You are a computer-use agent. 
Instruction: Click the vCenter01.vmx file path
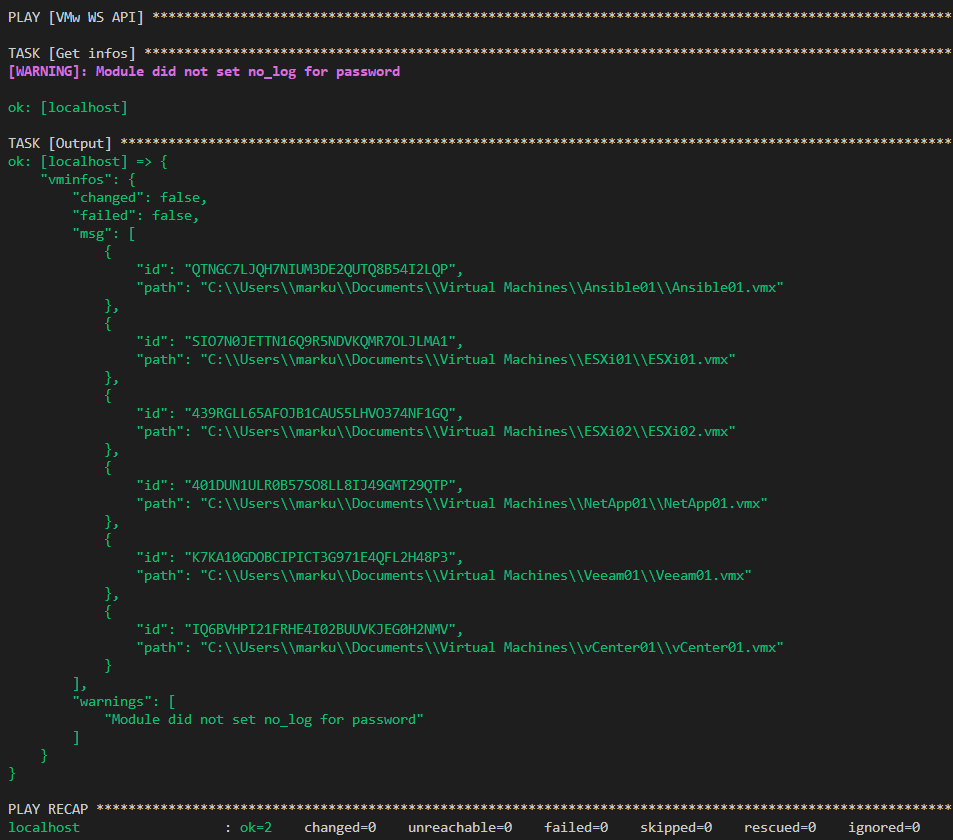pos(491,647)
